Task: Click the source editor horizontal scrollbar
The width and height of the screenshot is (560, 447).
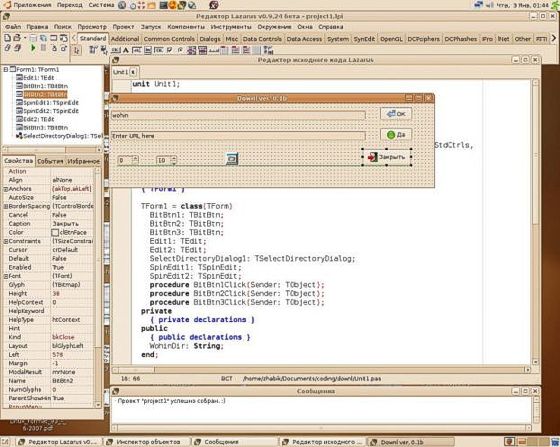Action: tap(320, 370)
